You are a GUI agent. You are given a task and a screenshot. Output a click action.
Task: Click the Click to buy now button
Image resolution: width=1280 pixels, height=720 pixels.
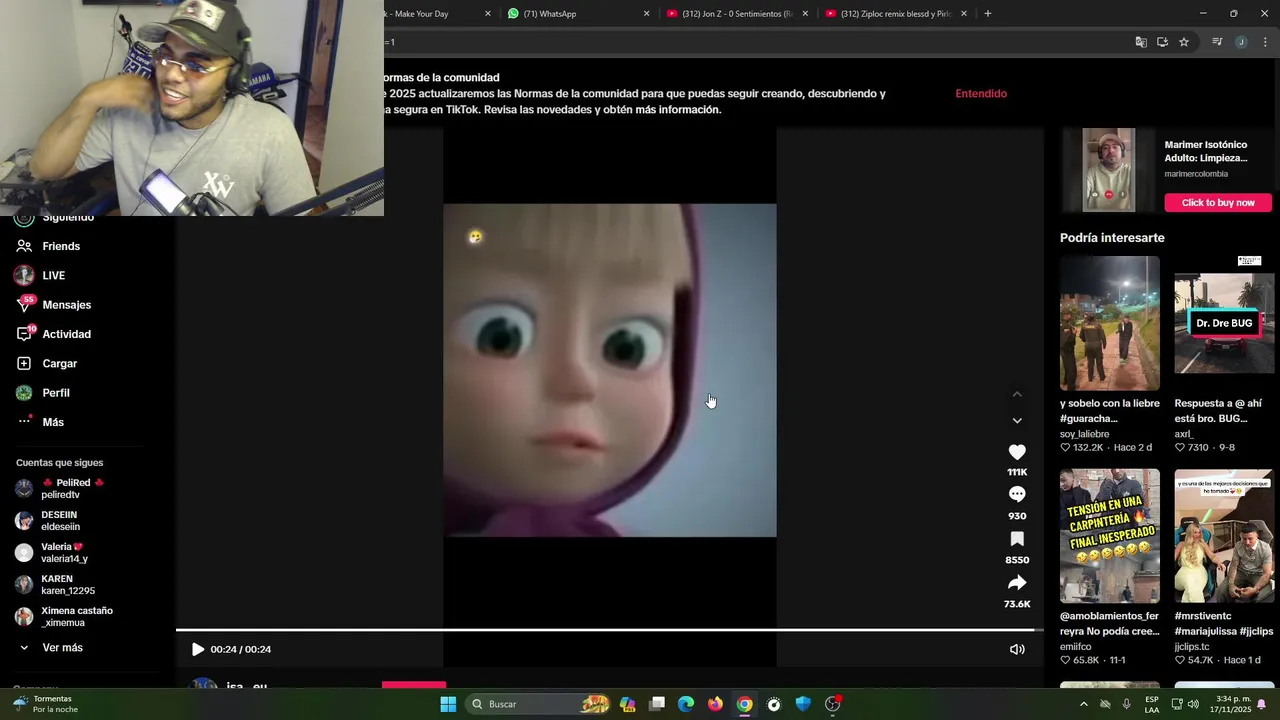point(1218,202)
